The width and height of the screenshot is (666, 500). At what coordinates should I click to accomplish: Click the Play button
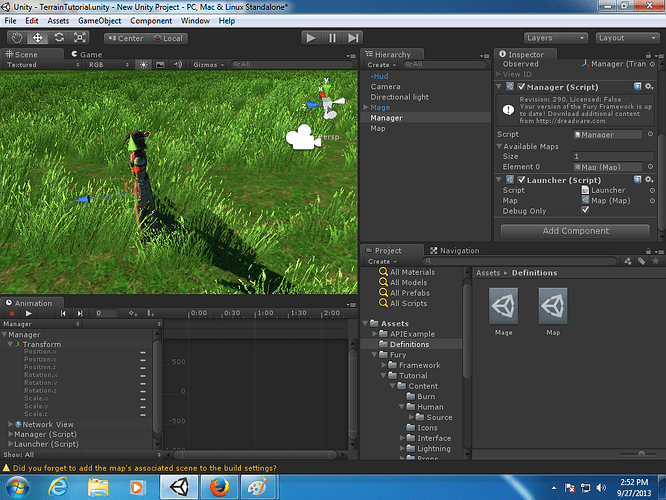coord(311,38)
